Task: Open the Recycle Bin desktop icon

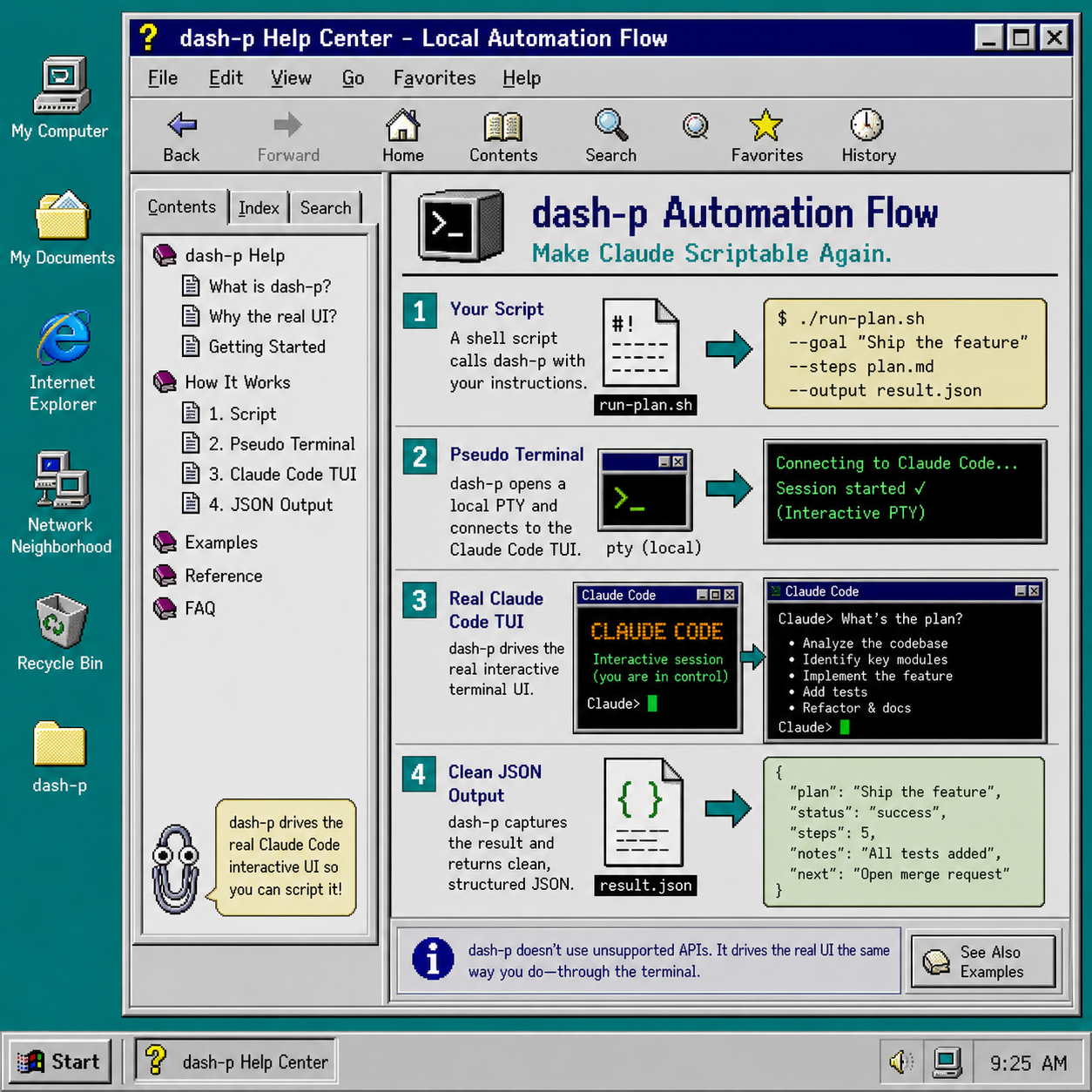Action: point(61,621)
